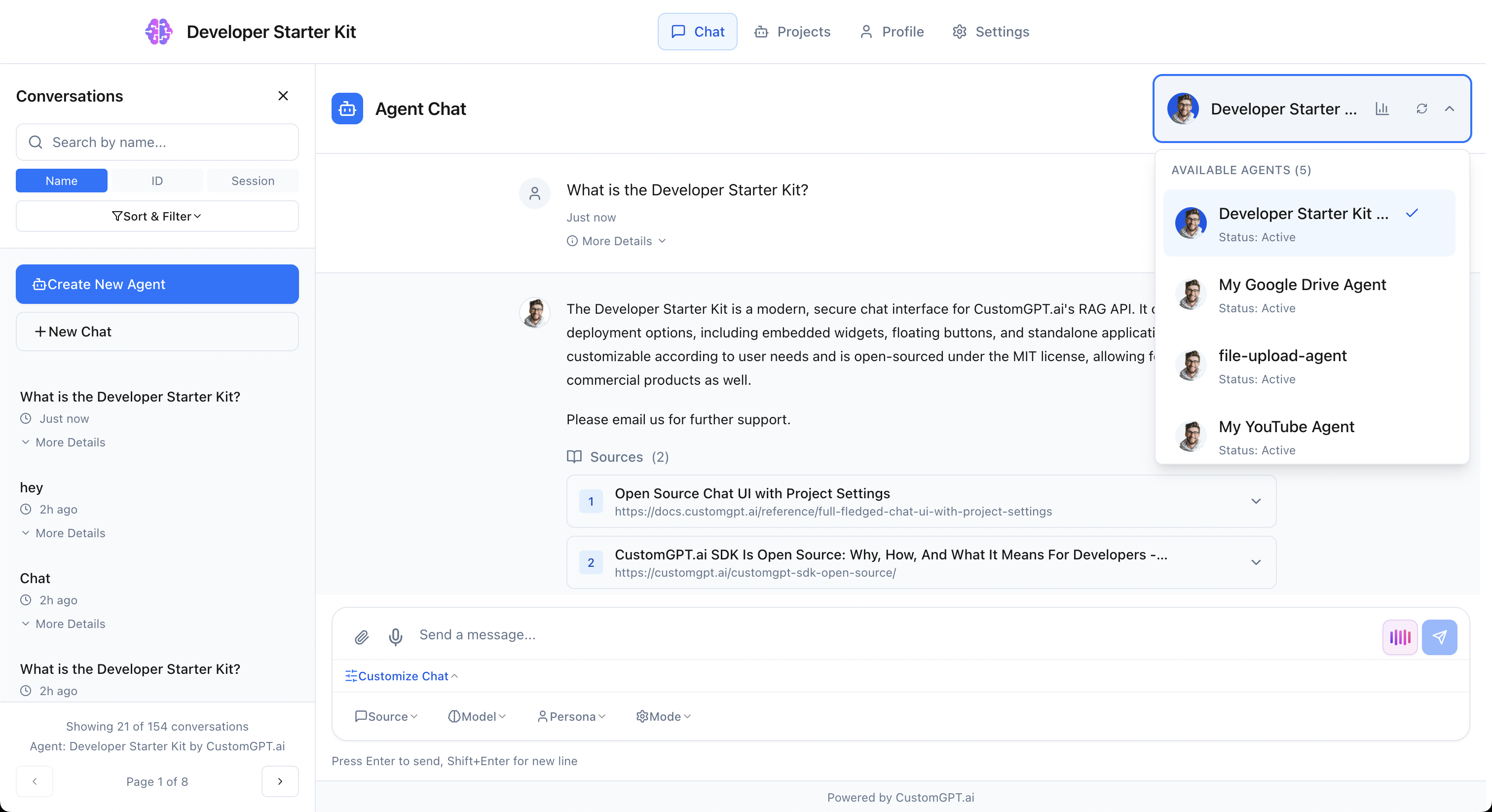
Task: Expand source 1 Open Source Chat UI
Action: (1256, 501)
